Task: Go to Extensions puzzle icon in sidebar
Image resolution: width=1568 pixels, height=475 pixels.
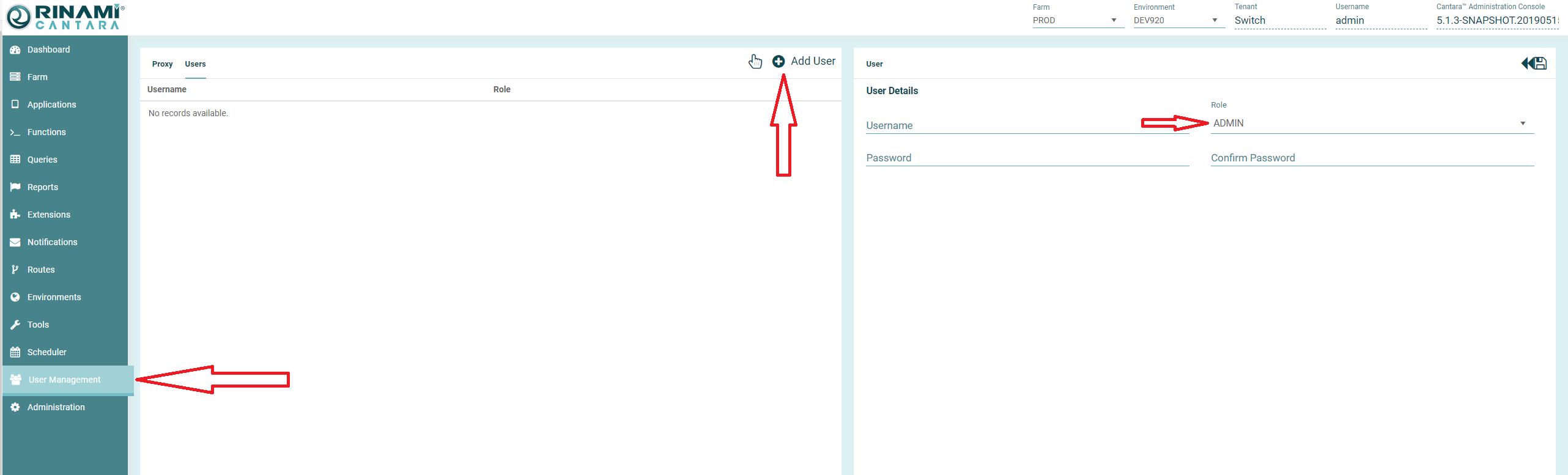Action: point(48,215)
